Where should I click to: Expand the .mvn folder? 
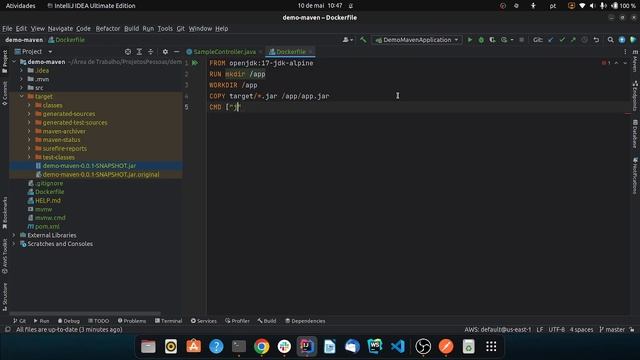[x=22, y=79]
